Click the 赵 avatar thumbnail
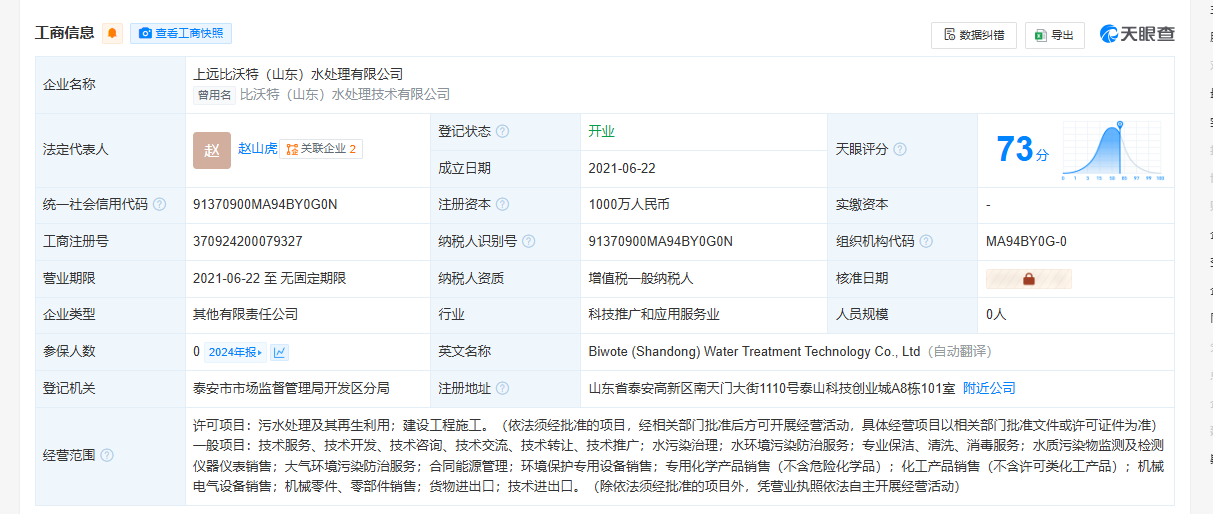The height and width of the screenshot is (514, 1213). 211,150
